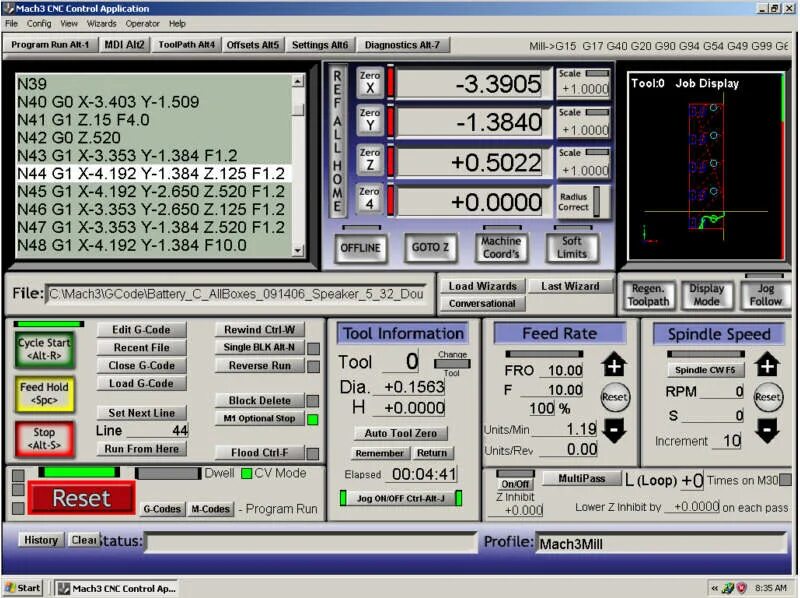Zero the X axis
800x598 pixels.
pos(369,82)
